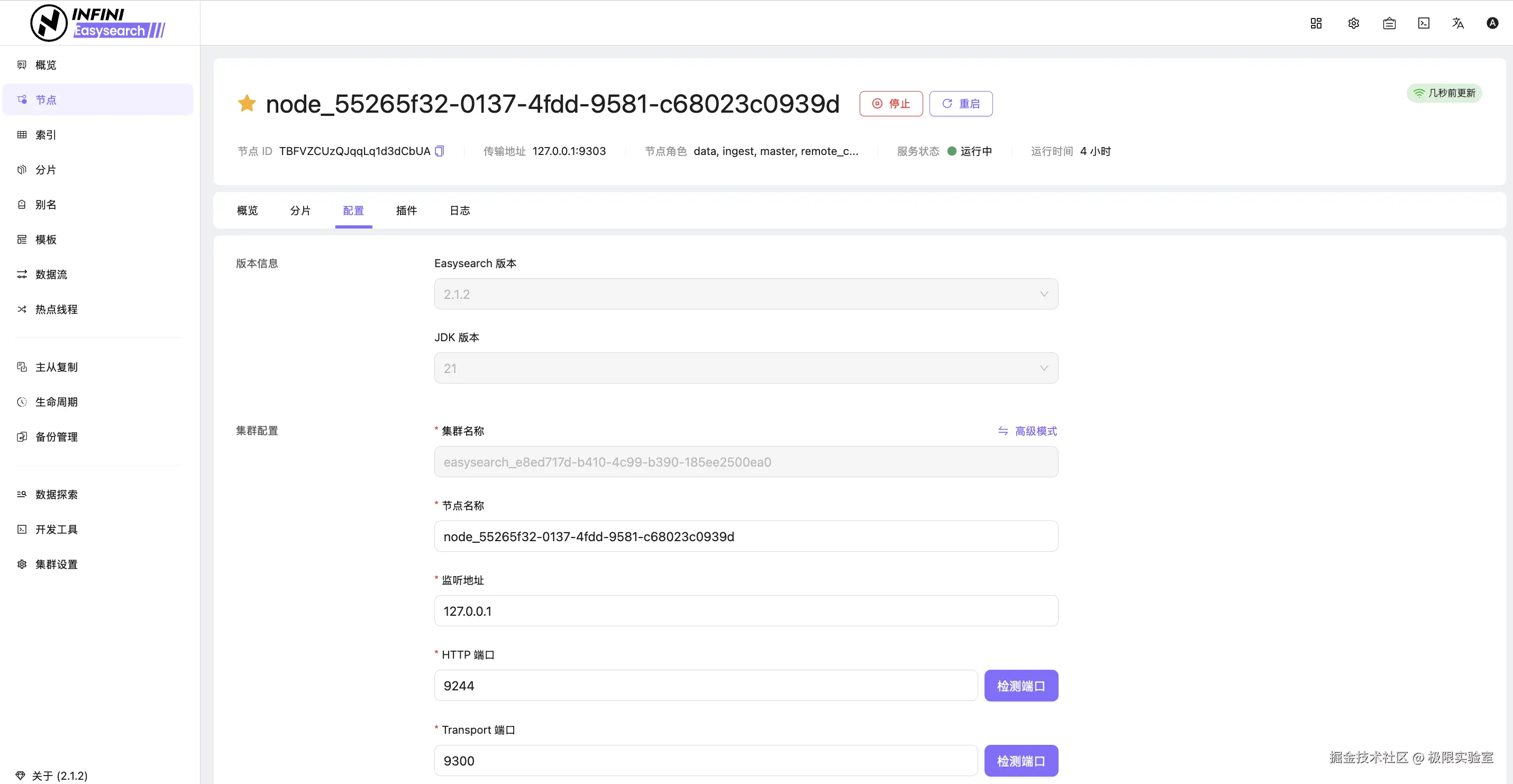Open the grid apps icon in header
Image resolution: width=1513 pixels, height=784 pixels.
point(1316,23)
